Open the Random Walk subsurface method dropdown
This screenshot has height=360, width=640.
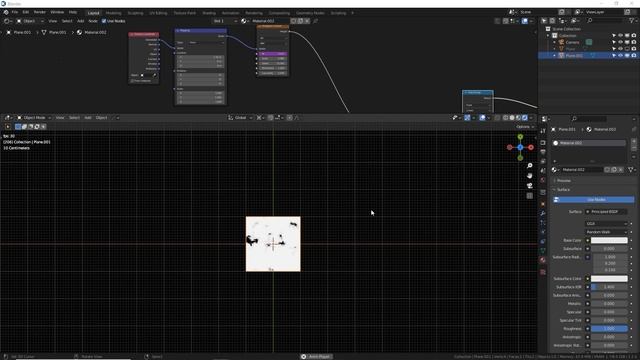pyautogui.click(x=607, y=232)
